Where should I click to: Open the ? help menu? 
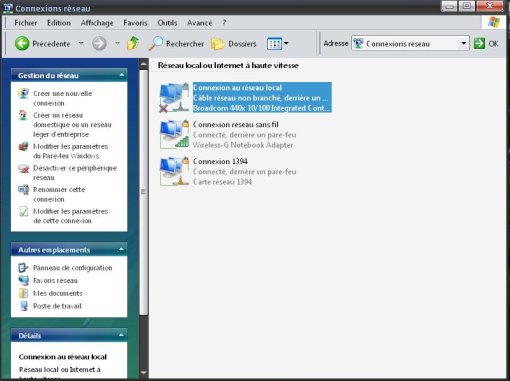[x=224, y=23]
